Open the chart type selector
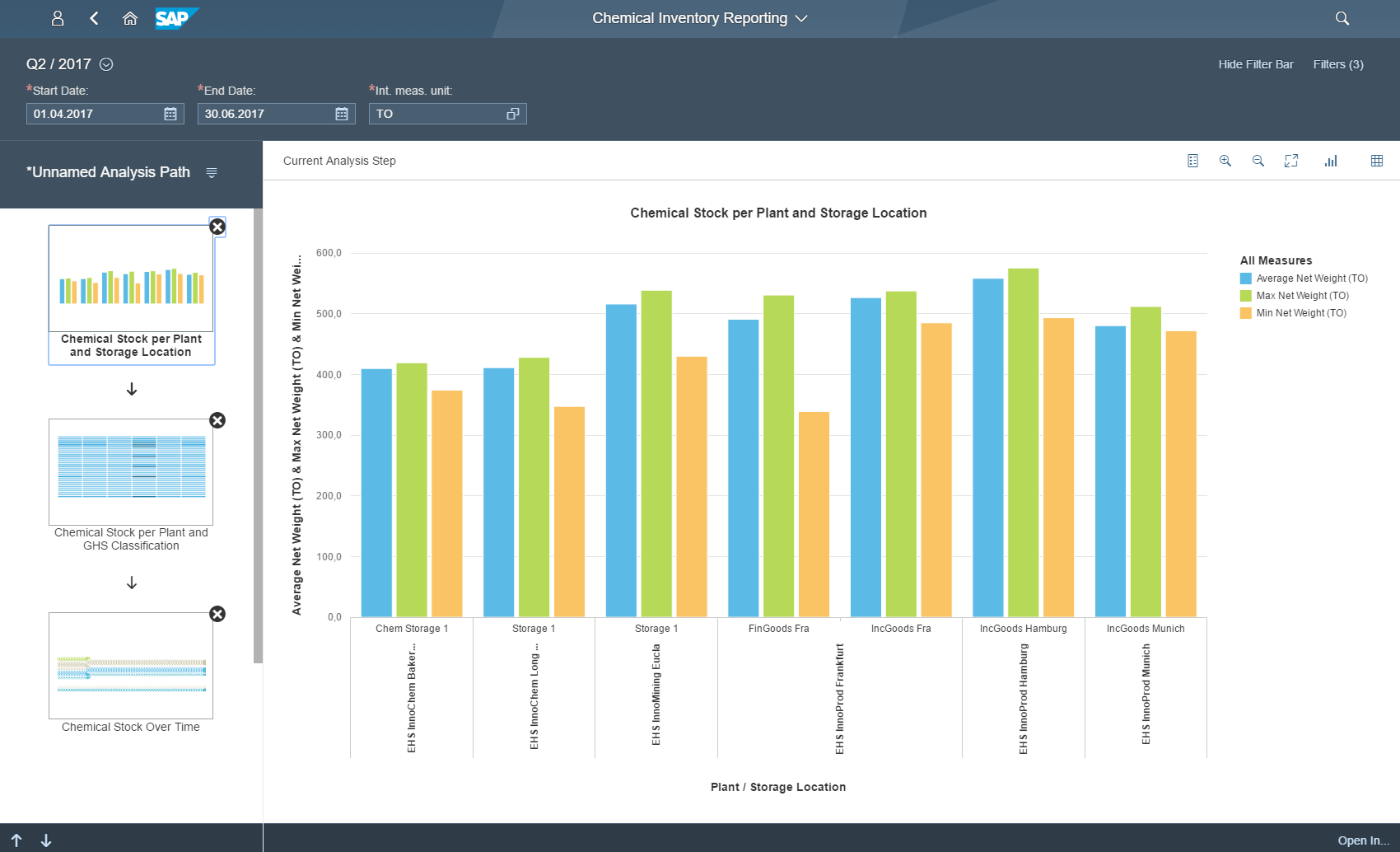 tap(1331, 161)
